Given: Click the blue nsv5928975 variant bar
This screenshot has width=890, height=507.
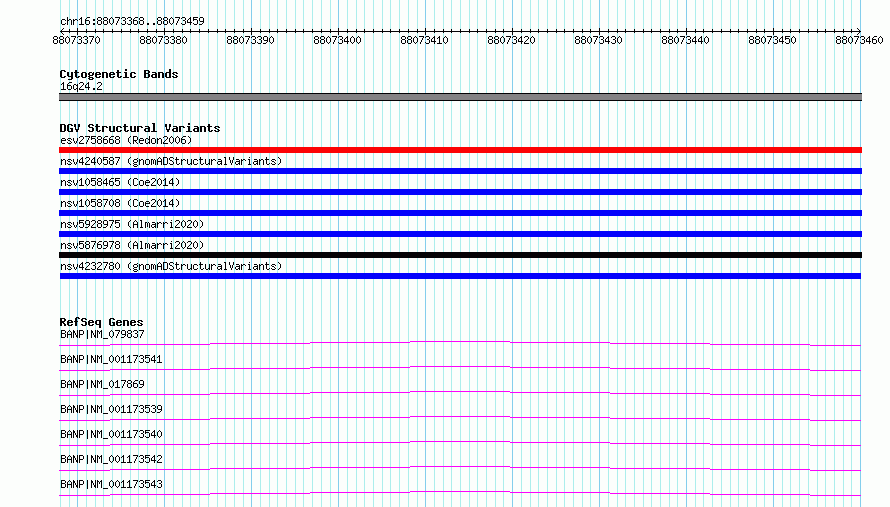Looking at the screenshot, I should pyautogui.click(x=460, y=234).
